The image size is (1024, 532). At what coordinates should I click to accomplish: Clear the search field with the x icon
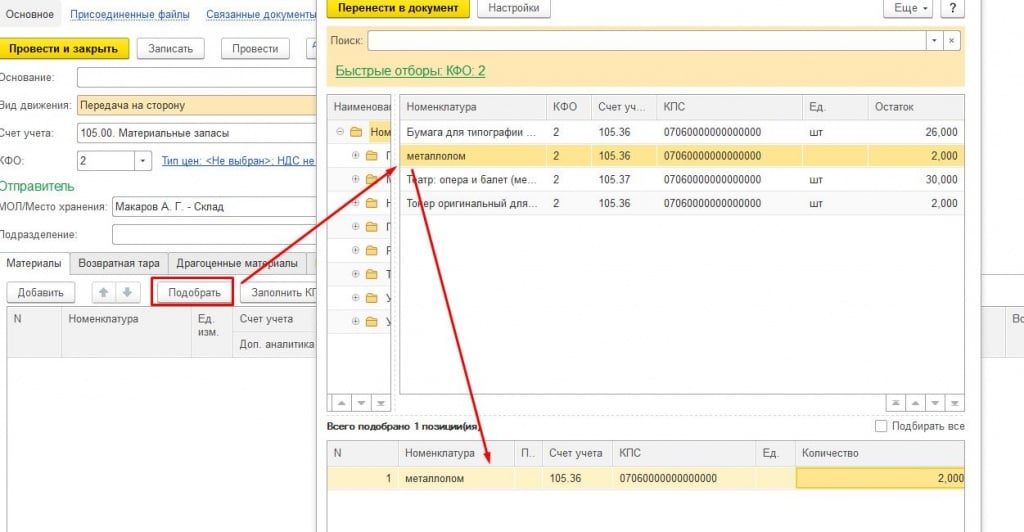tap(952, 41)
